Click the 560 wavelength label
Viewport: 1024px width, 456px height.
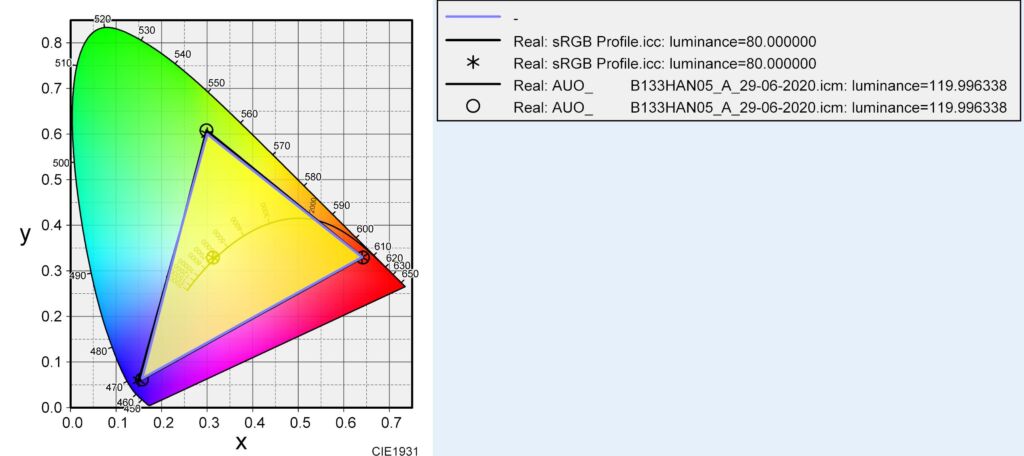tap(249, 114)
